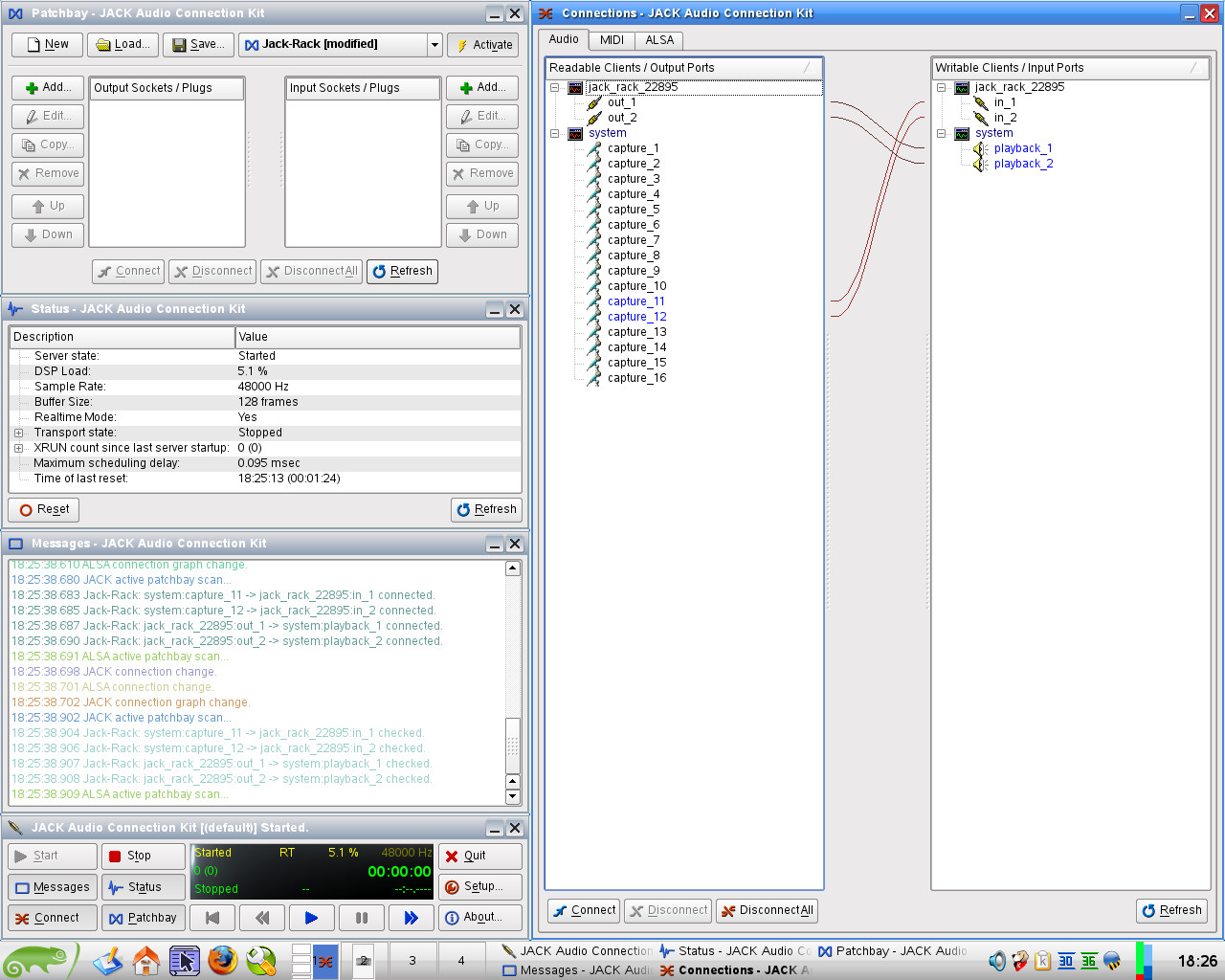1225x980 pixels.
Task: Switch to Messages taskbar entry
Action: point(577,969)
